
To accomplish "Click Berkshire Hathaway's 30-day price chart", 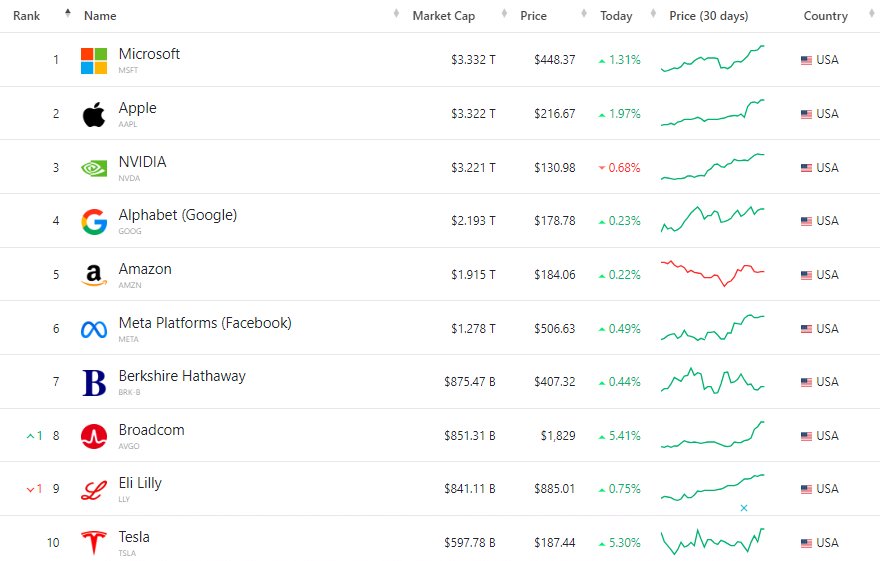I will 712,381.
